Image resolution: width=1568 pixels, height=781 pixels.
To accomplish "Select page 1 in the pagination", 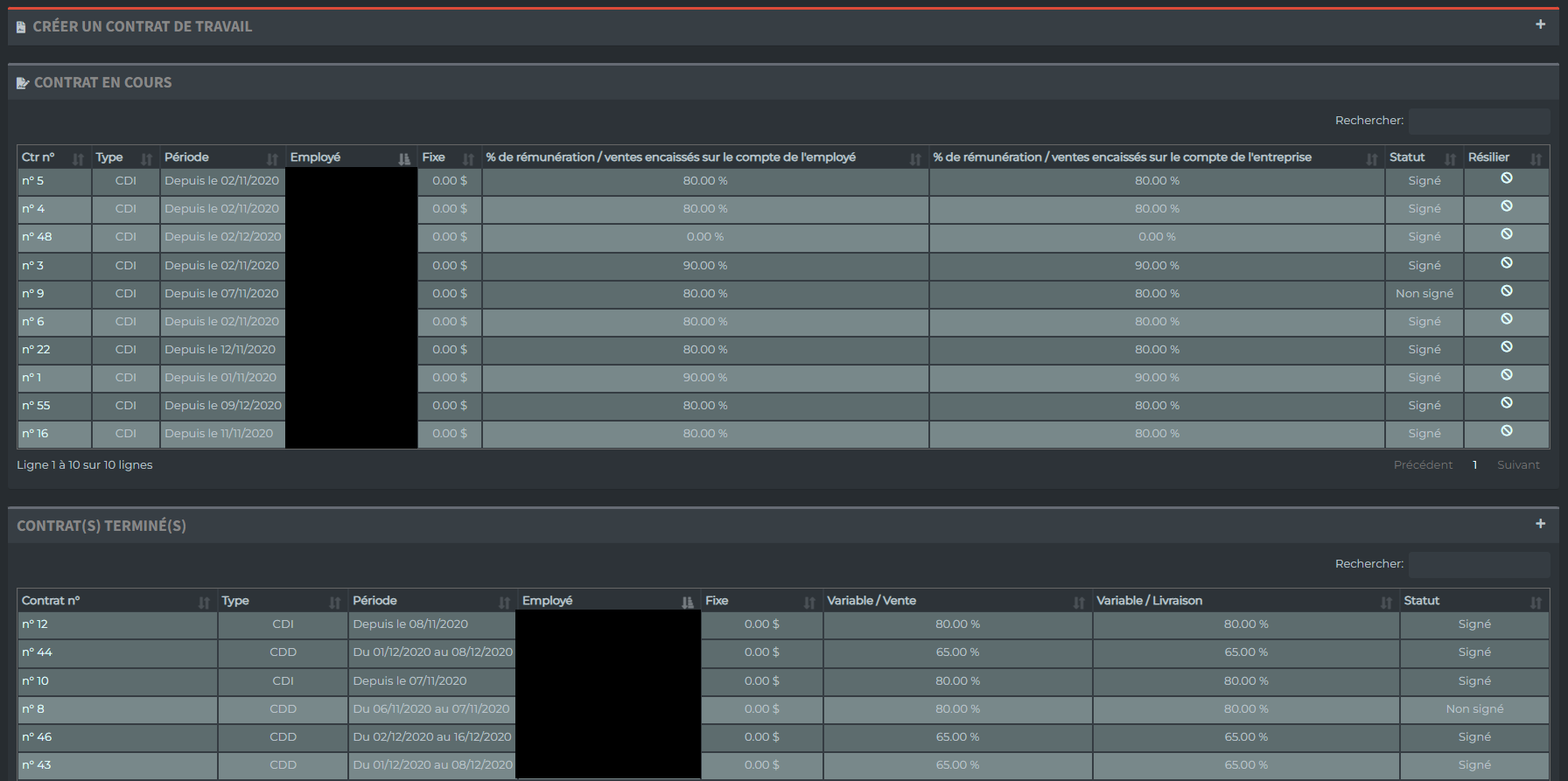I will pyautogui.click(x=1474, y=464).
